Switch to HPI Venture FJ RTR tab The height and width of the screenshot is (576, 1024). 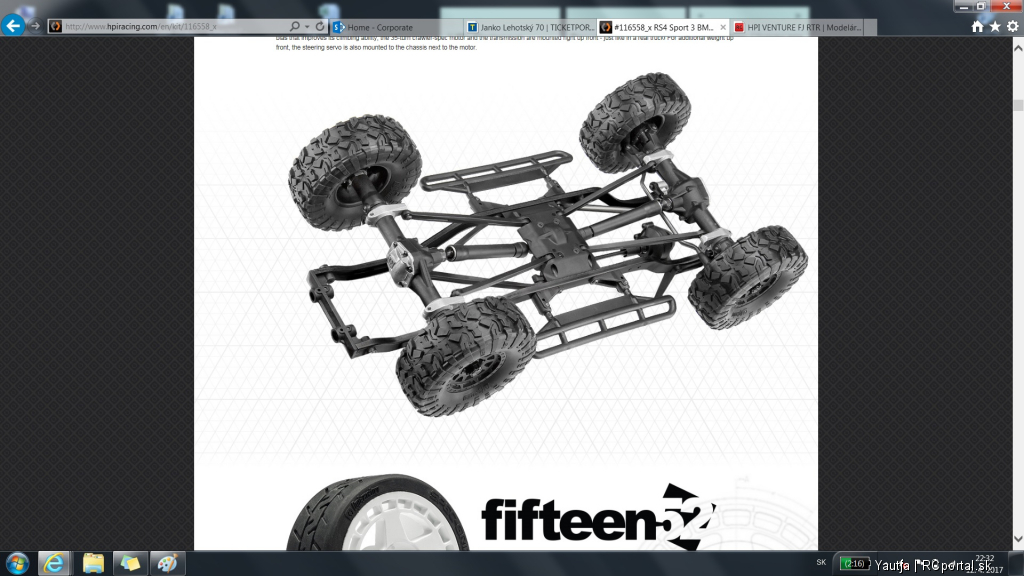coord(797,27)
